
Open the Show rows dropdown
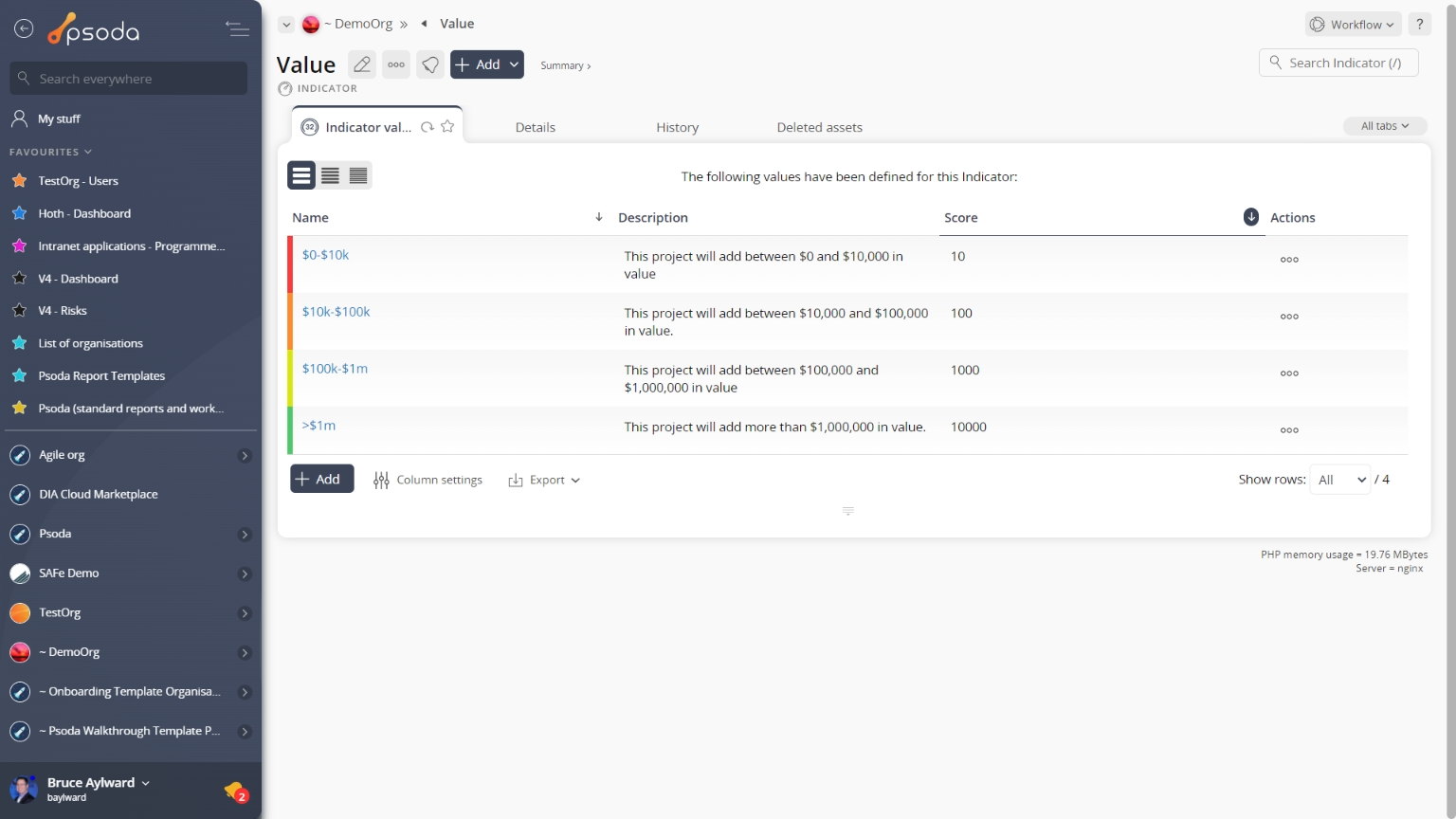(x=1340, y=480)
